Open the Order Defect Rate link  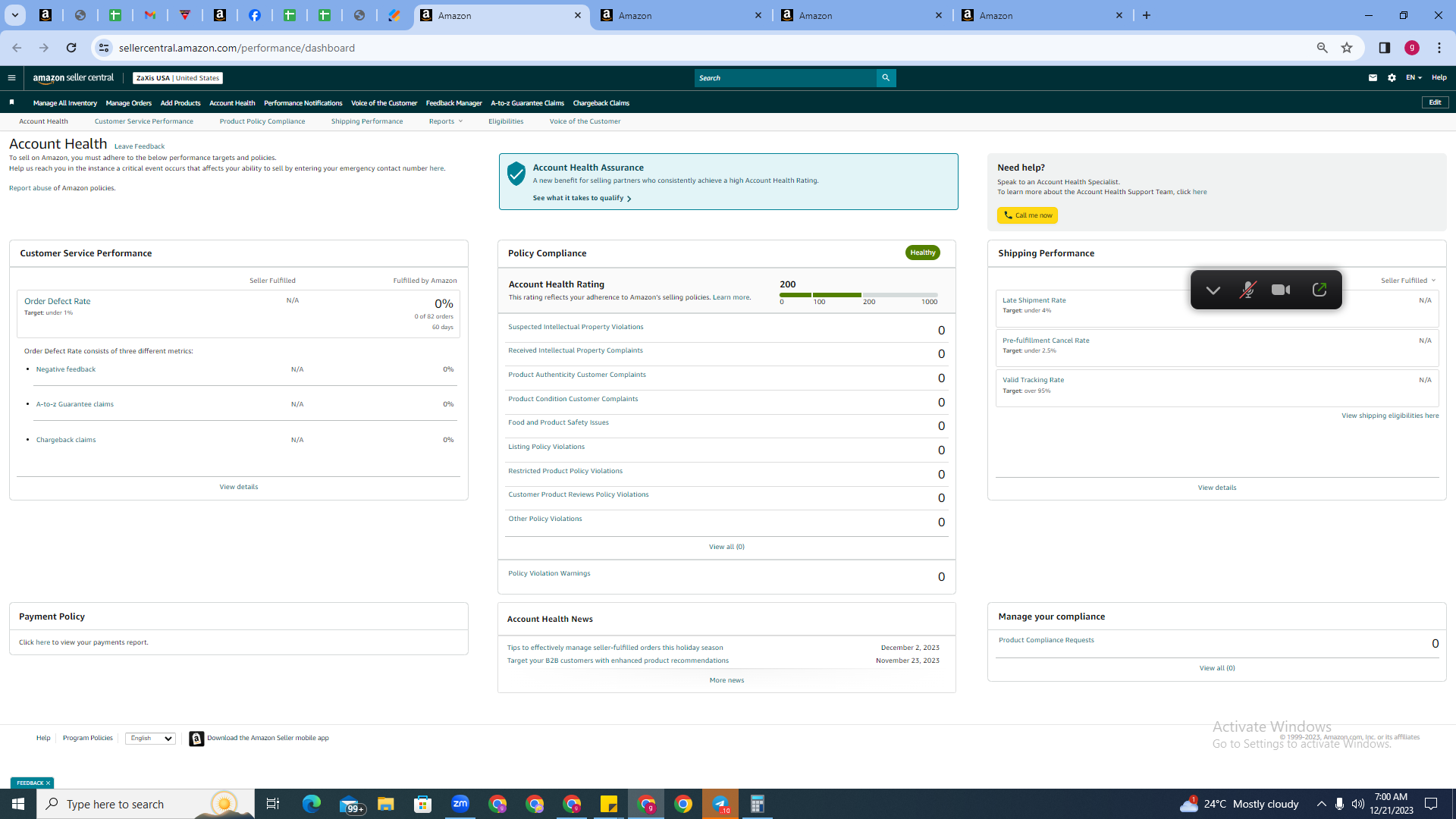point(57,301)
